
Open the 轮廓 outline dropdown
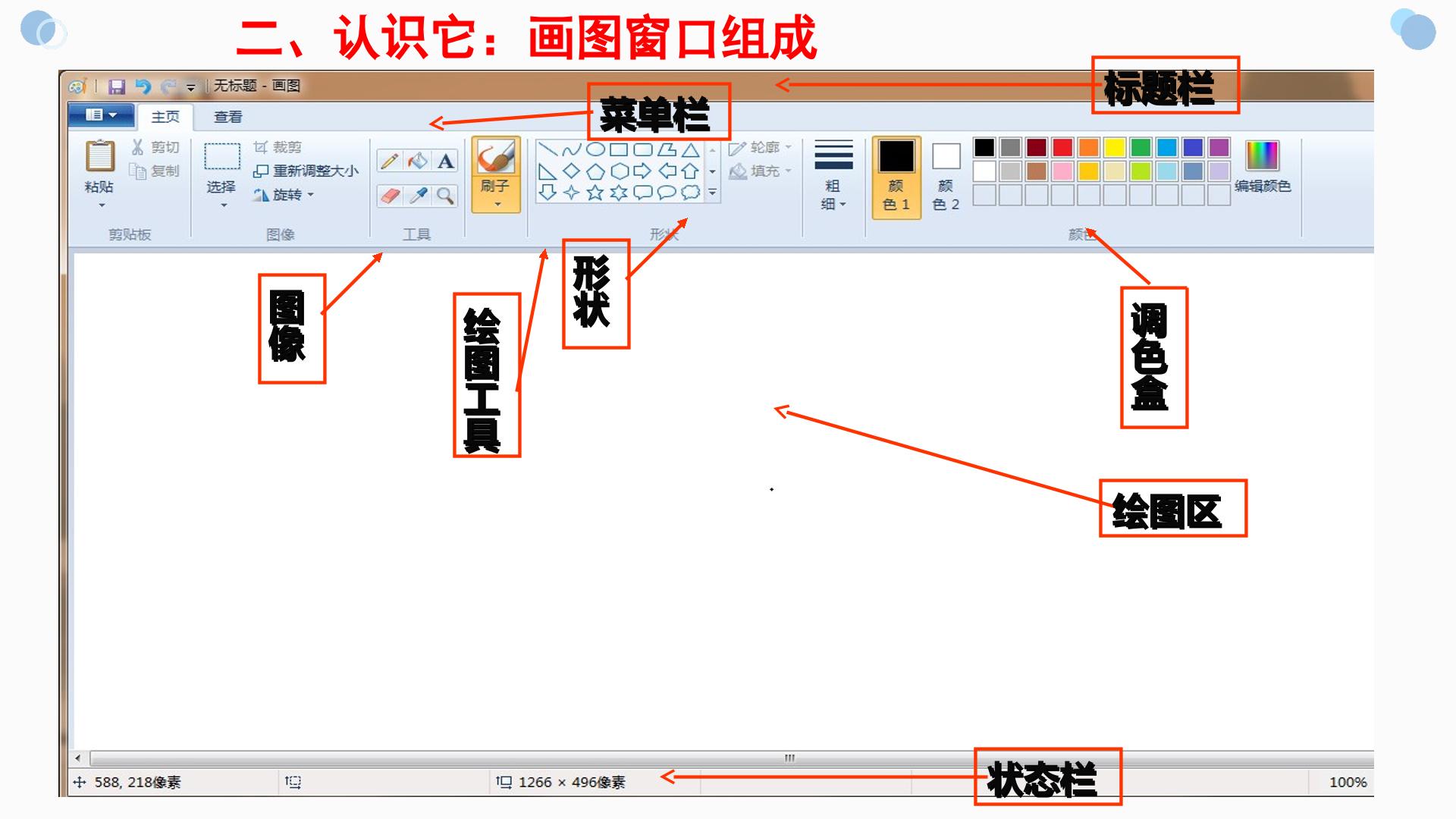(760, 148)
